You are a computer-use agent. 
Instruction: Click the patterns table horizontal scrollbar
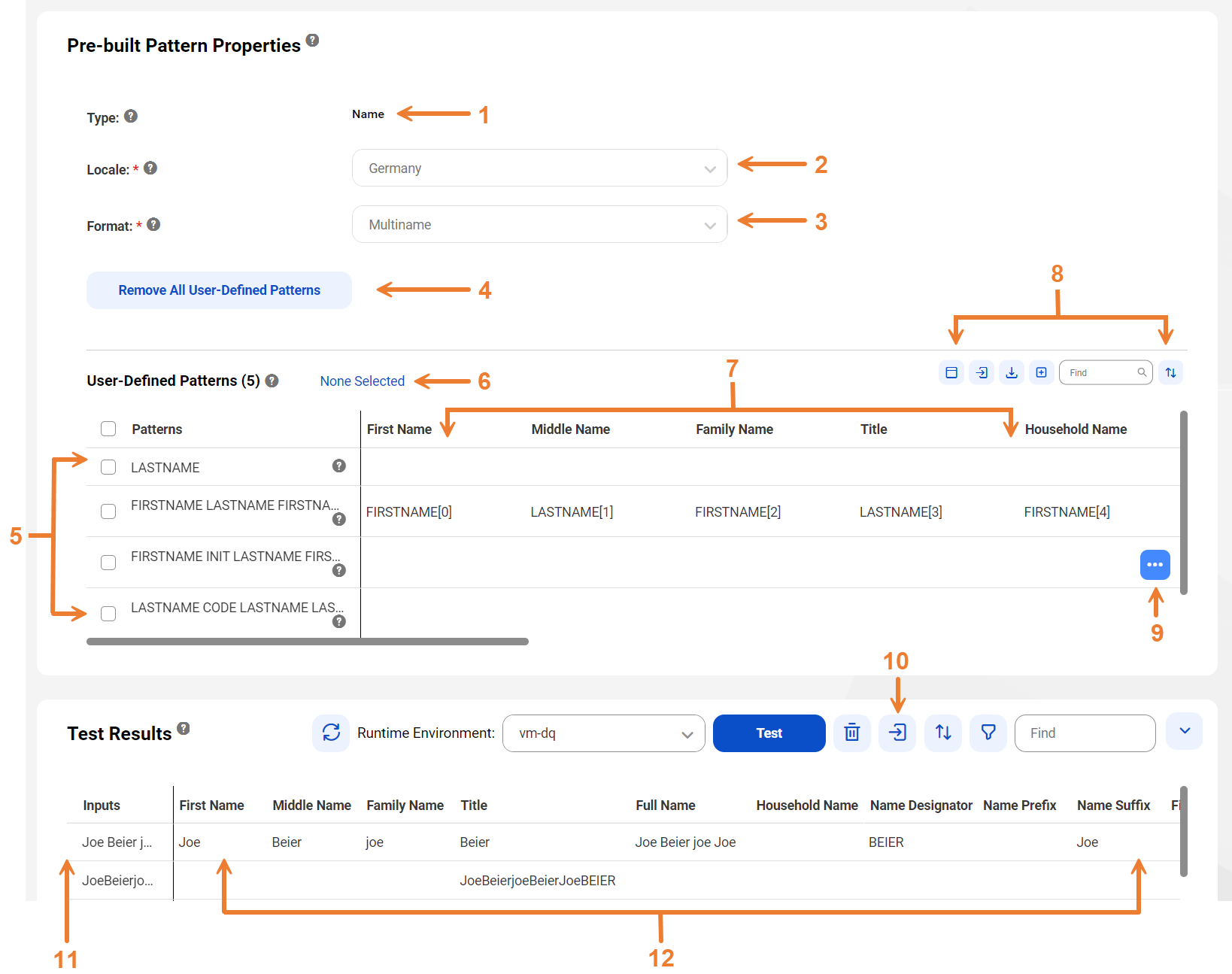point(308,642)
